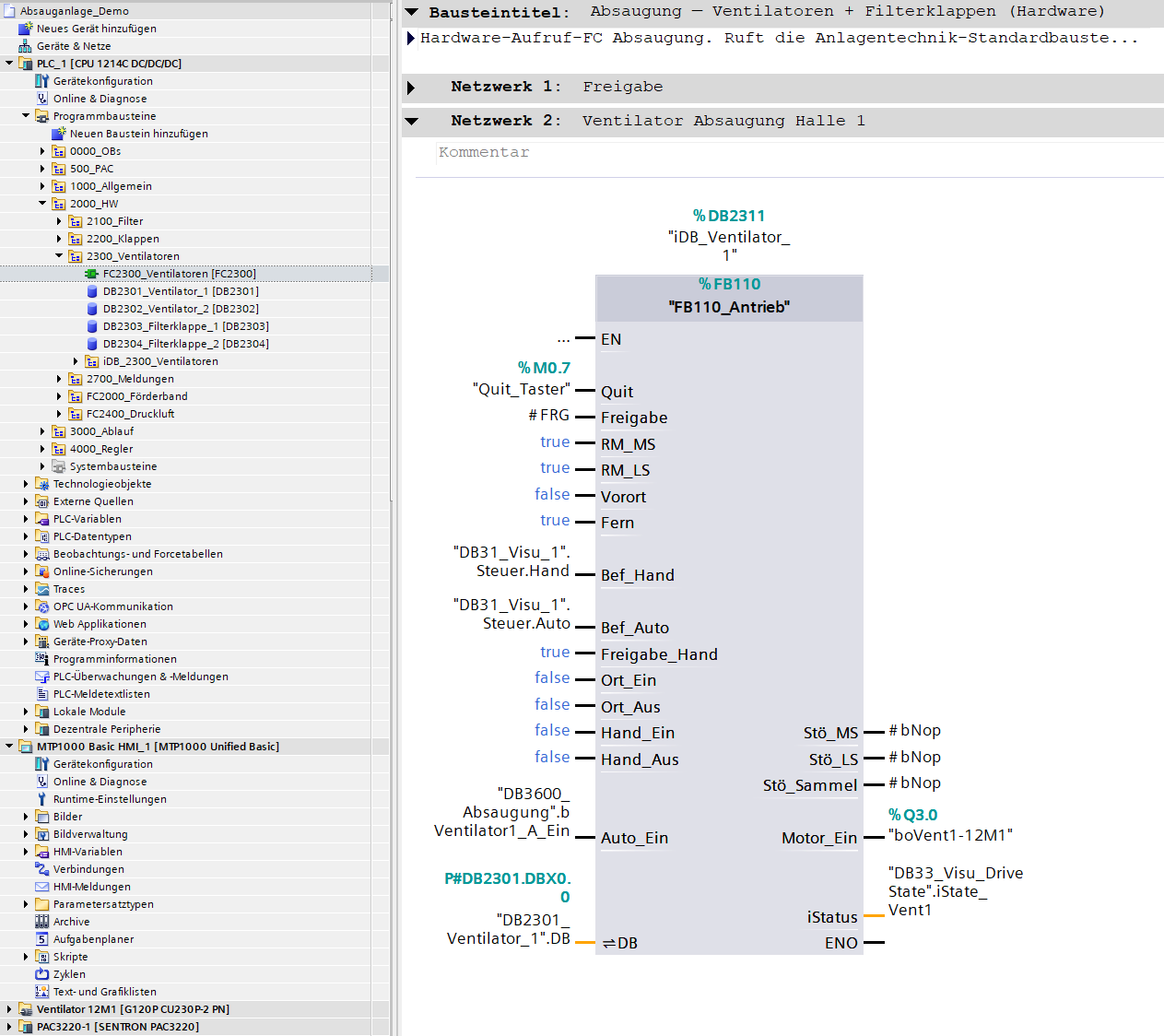Viewport: 1164px width, 1036px height.
Task: Collapse the MTP1000 Basic HMI_1 node
Action: coord(9,747)
